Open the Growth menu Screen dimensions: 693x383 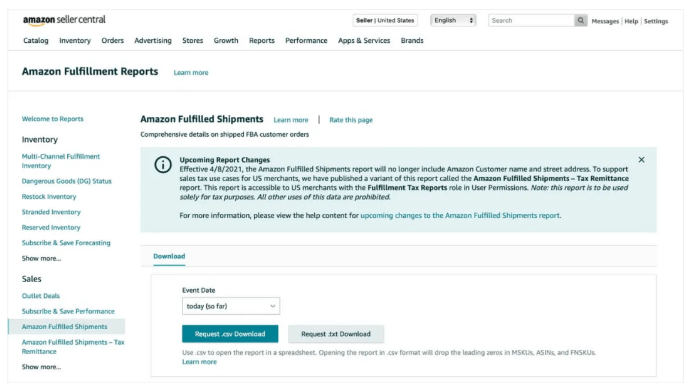click(226, 41)
